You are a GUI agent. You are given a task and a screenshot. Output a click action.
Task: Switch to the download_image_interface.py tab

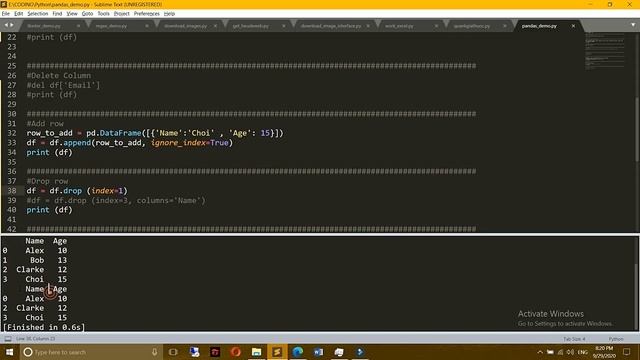331,26
